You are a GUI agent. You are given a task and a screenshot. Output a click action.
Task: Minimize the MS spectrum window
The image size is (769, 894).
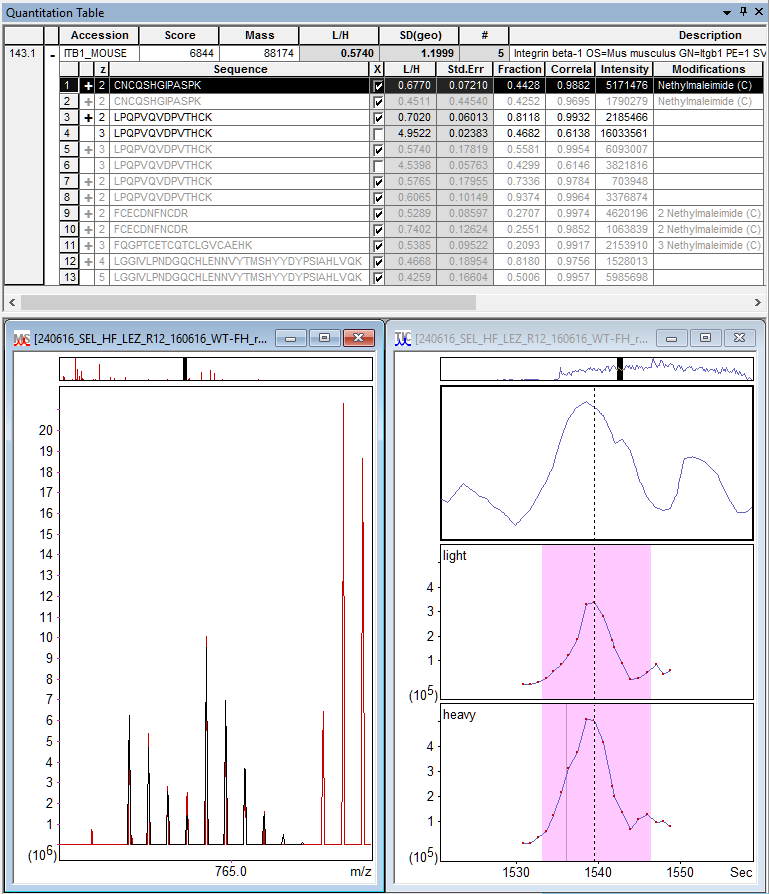click(291, 338)
